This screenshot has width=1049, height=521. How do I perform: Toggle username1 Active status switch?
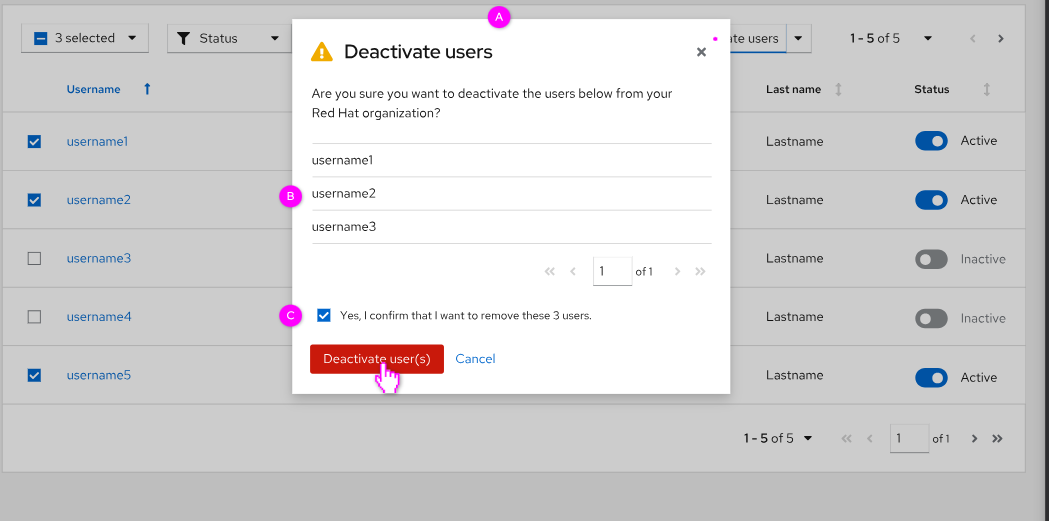[931, 141]
